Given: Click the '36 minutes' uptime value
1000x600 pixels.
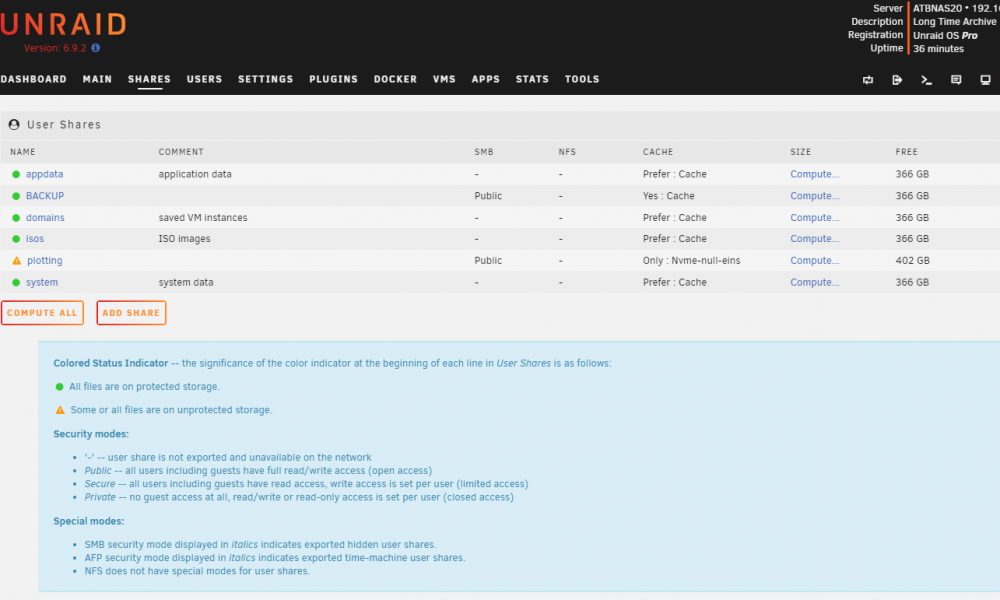Looking at the screenshot, I should [x=938, y=48].
